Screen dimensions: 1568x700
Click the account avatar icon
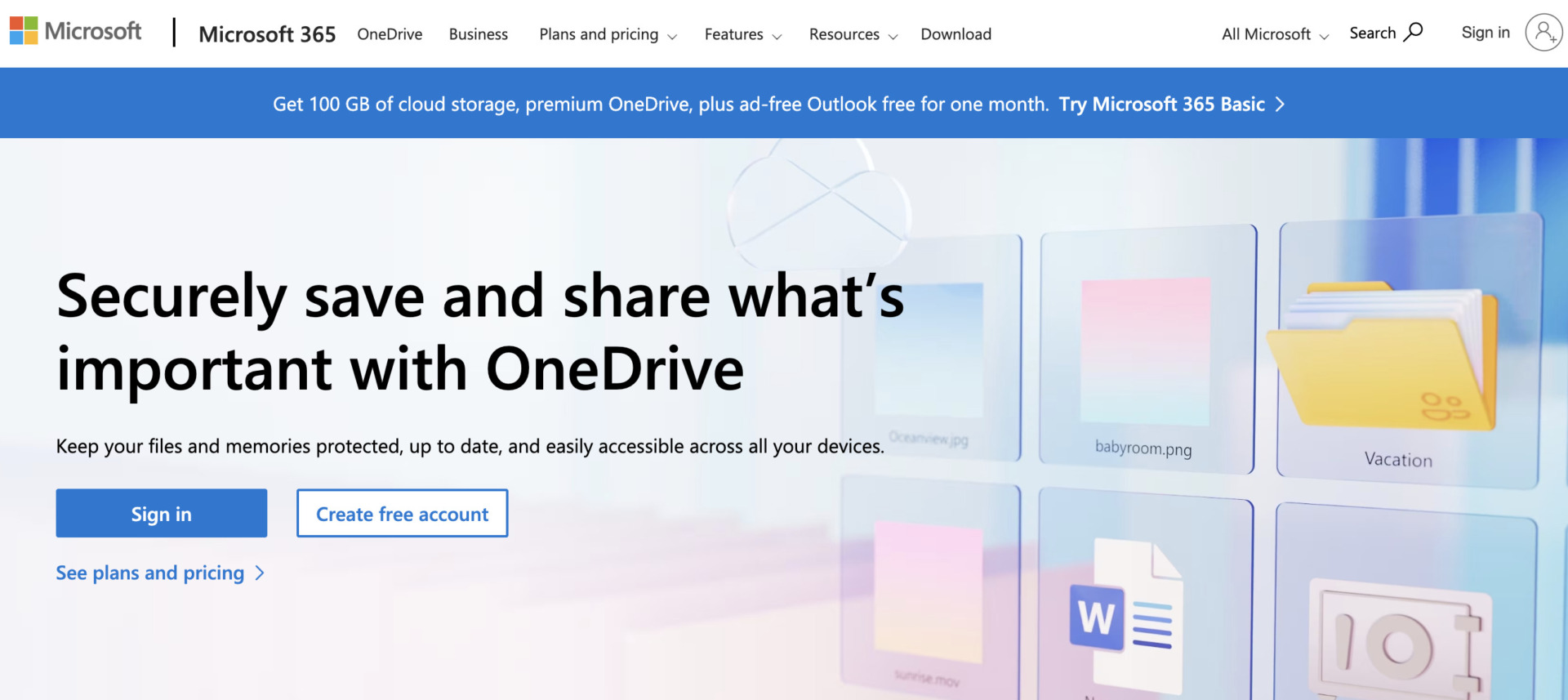[1543, 33]
